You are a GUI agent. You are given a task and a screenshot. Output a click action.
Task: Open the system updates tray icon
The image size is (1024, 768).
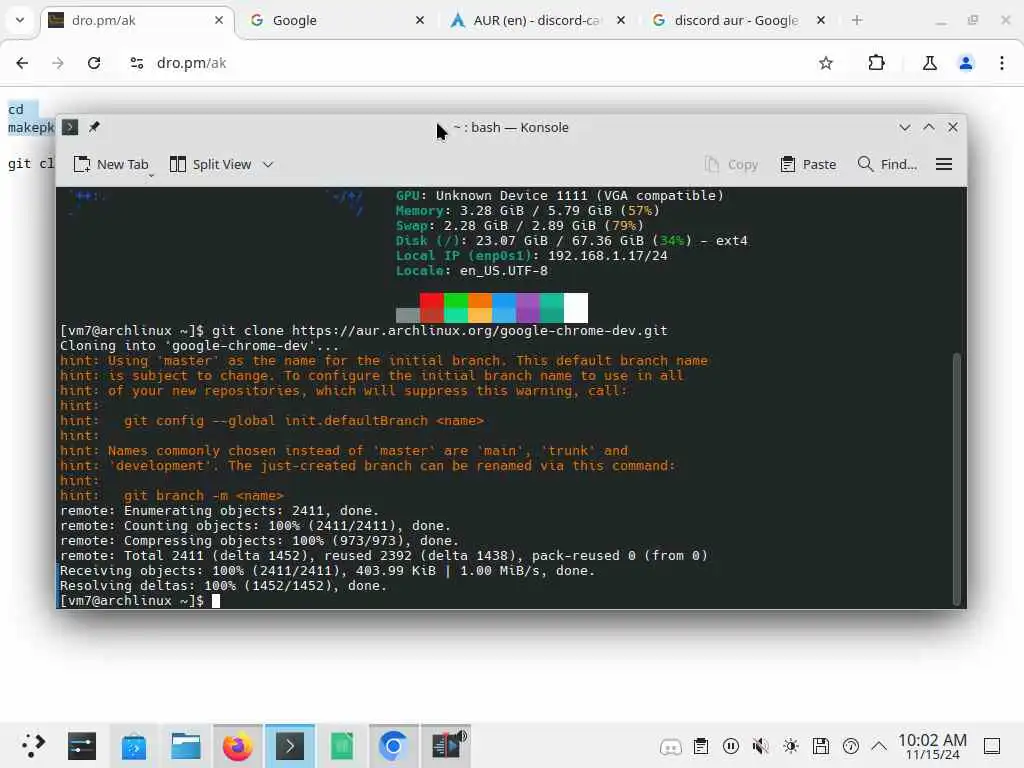pyautogui.click(x=851, y=746)
